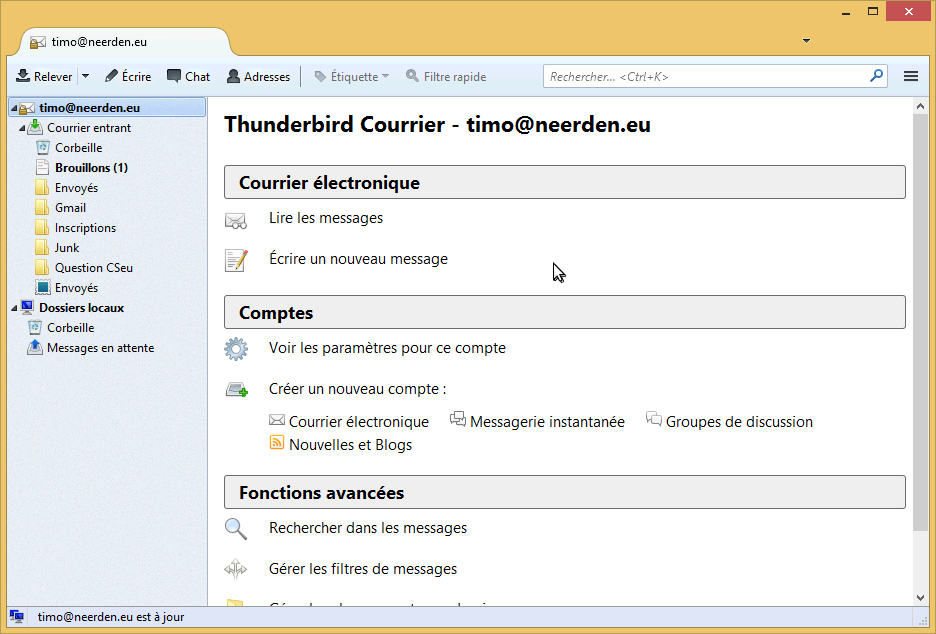Open the Relever dropdown arrow
This screenshot has width=936, height=634.
pyautogui.click(x=85, y=76)
